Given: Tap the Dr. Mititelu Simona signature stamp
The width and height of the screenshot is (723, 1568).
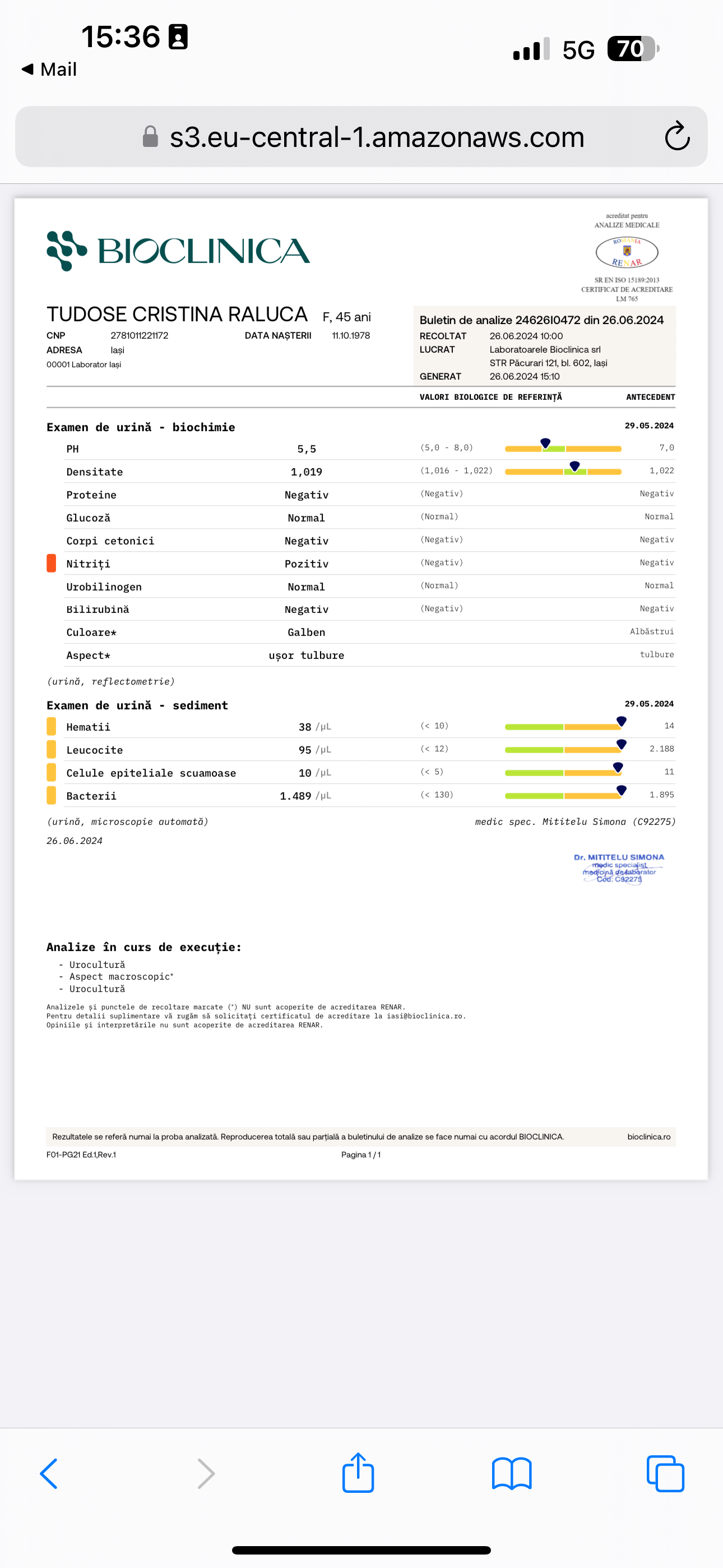Looking at the screenshot, I should 619,869.
